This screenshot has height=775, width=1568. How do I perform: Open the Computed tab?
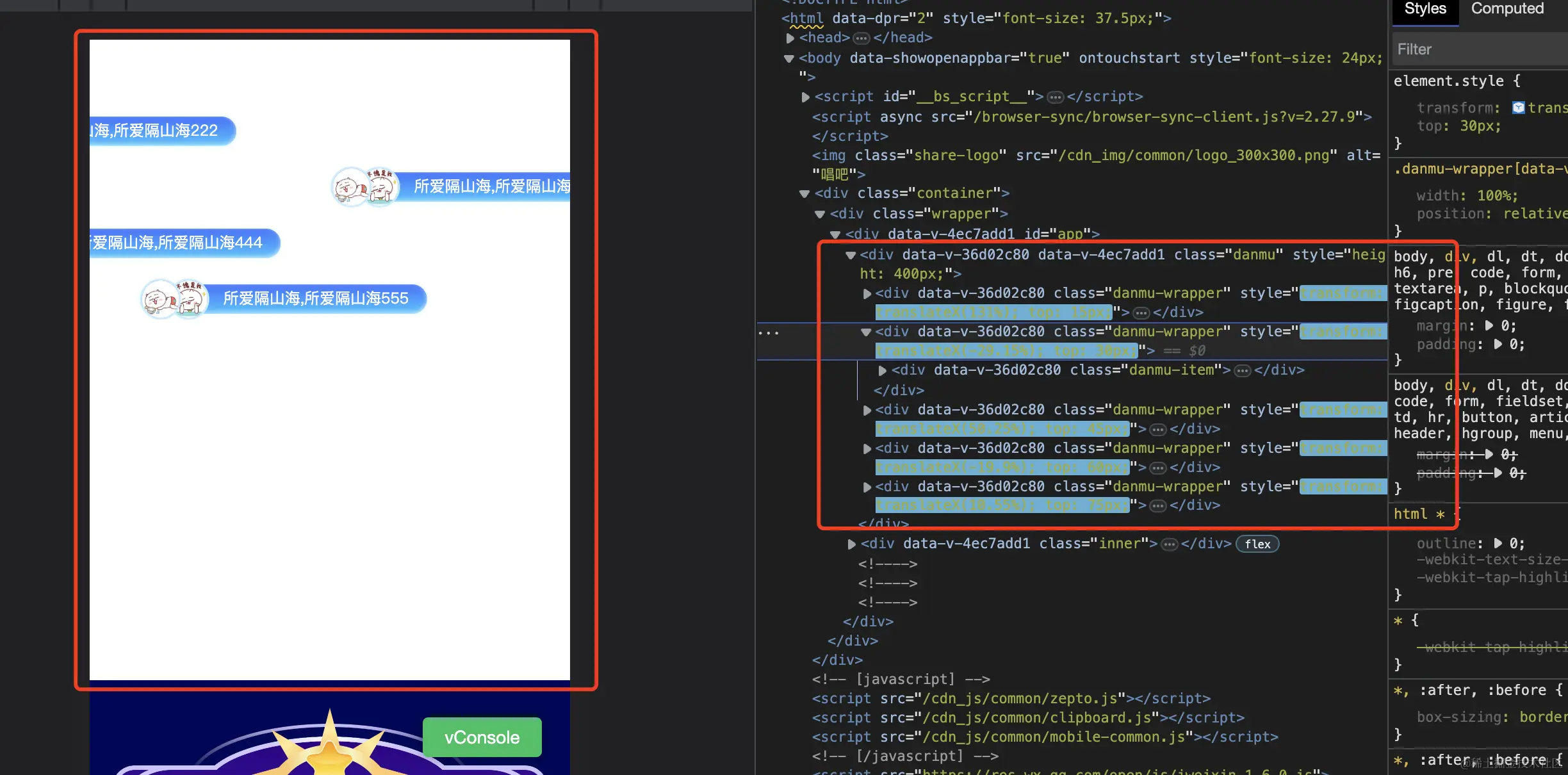[x=1507, y=9]
